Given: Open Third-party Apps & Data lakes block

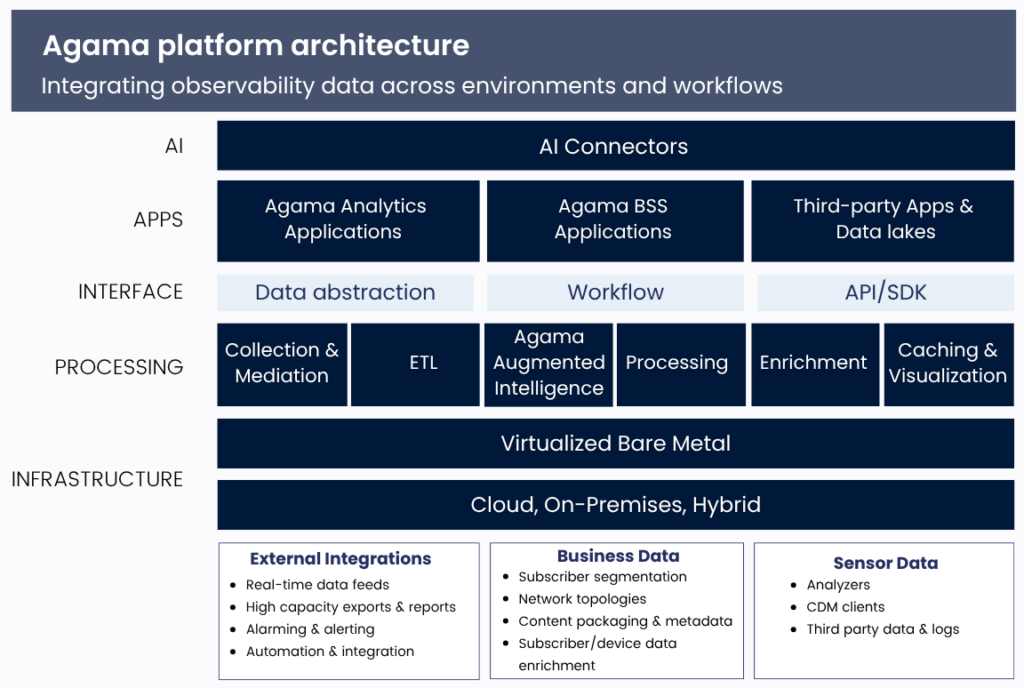Looking at the screenshot, I should pos(883,219).
